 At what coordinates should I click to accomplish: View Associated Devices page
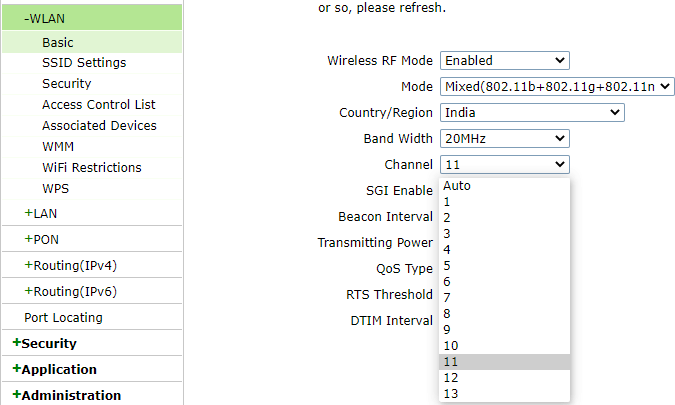(99, 126)
